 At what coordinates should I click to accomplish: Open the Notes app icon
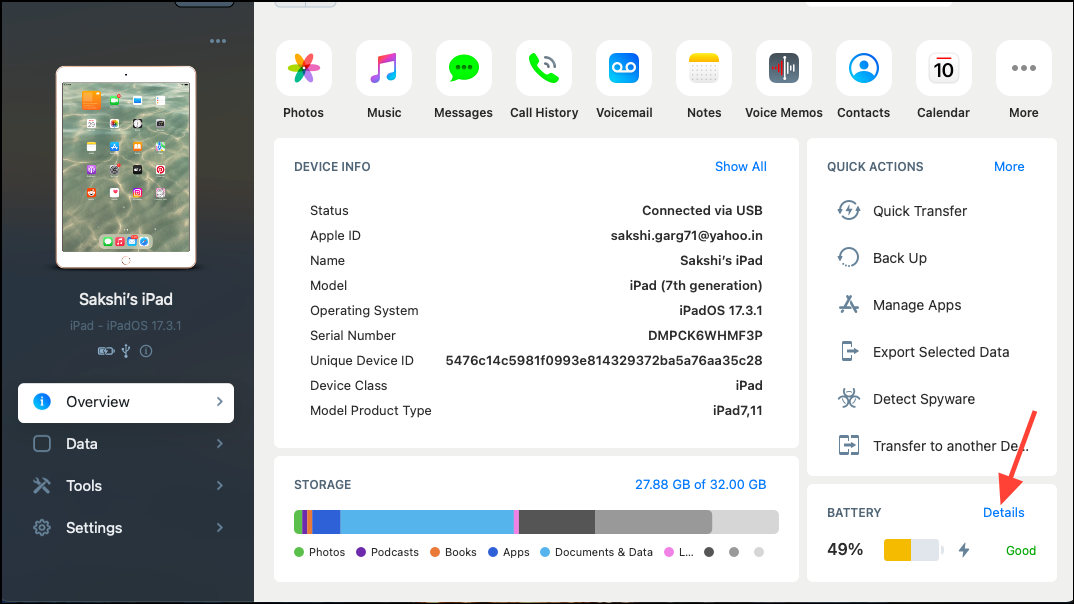click(x=704, y=68)
